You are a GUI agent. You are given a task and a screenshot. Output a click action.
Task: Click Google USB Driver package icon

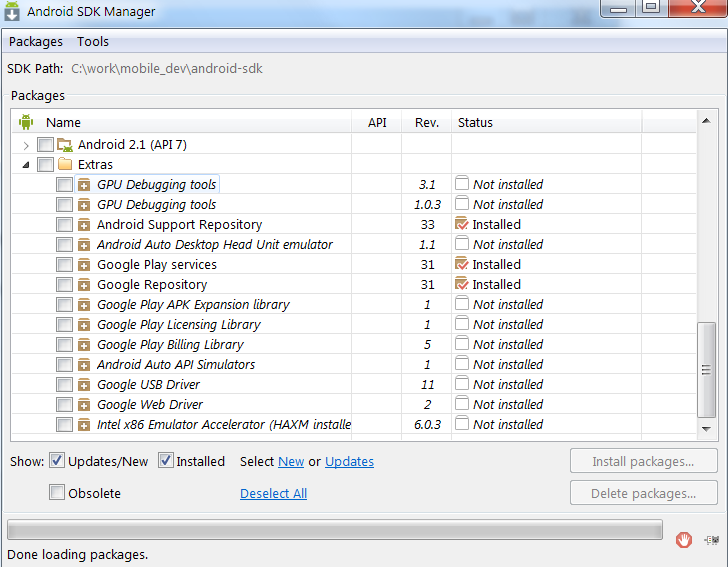click(84, 385)
